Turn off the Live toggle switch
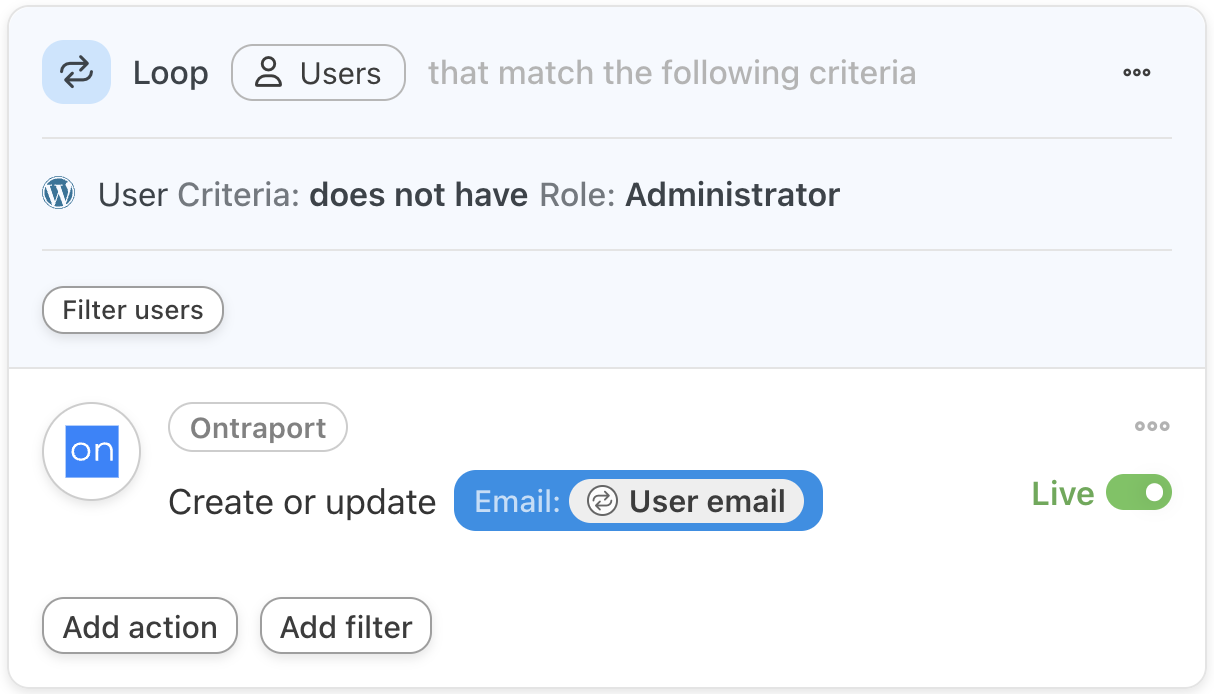The image size is (1214, 694). (x=1139, y=493)
